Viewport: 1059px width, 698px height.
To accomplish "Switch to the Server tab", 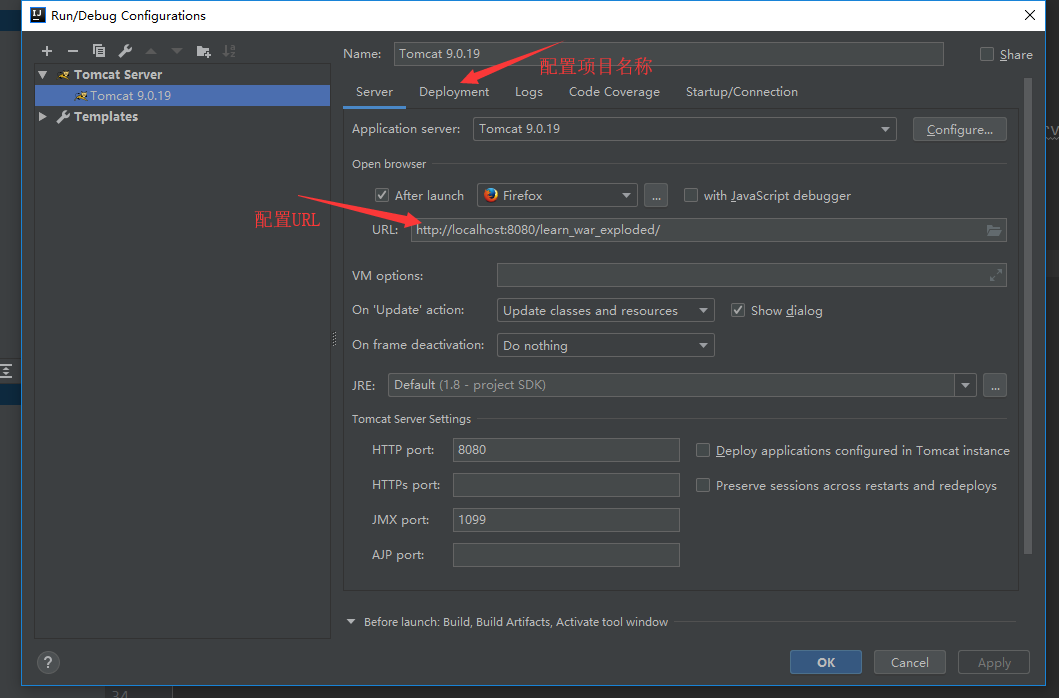I will click(374, 92).
